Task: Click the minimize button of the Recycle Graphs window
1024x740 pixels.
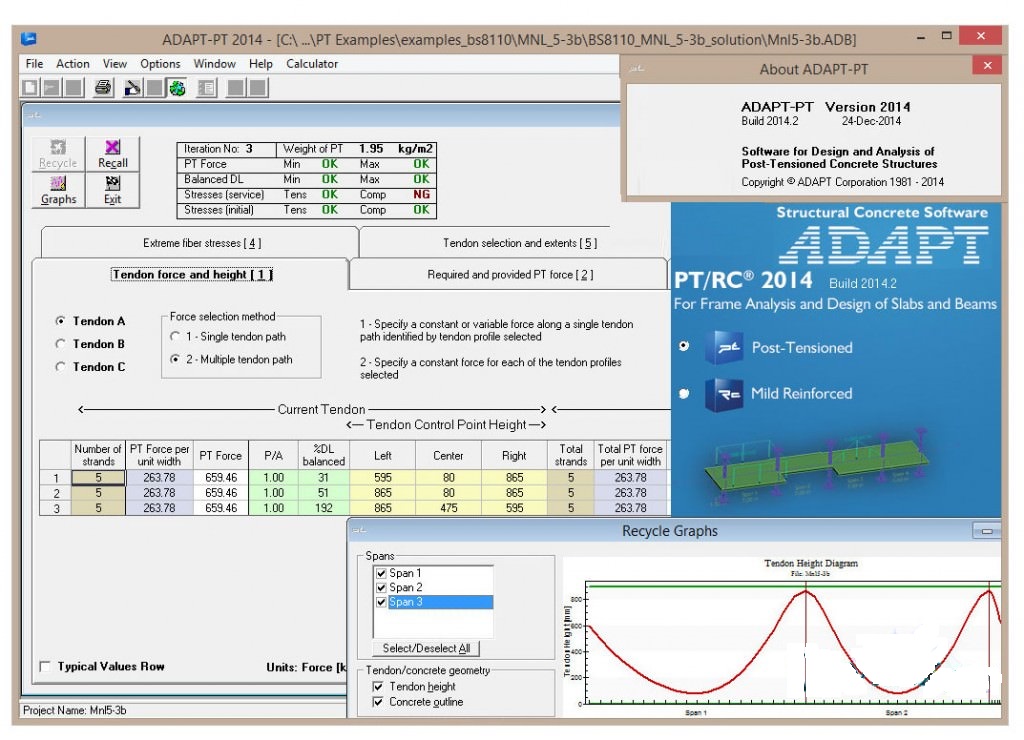Action: (x=986, y=531)
